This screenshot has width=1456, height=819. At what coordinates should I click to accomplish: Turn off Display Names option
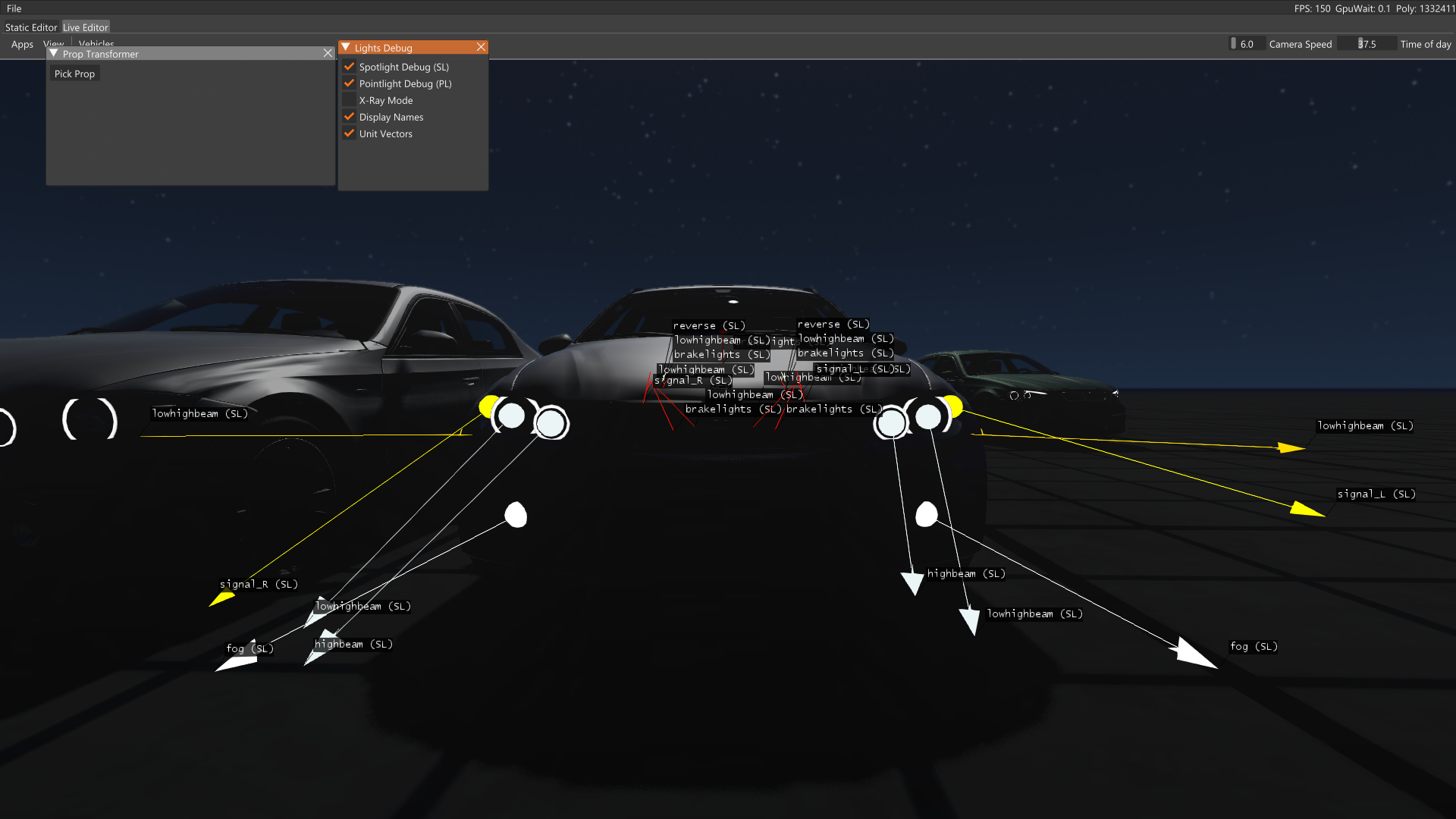tap(350, 117)
